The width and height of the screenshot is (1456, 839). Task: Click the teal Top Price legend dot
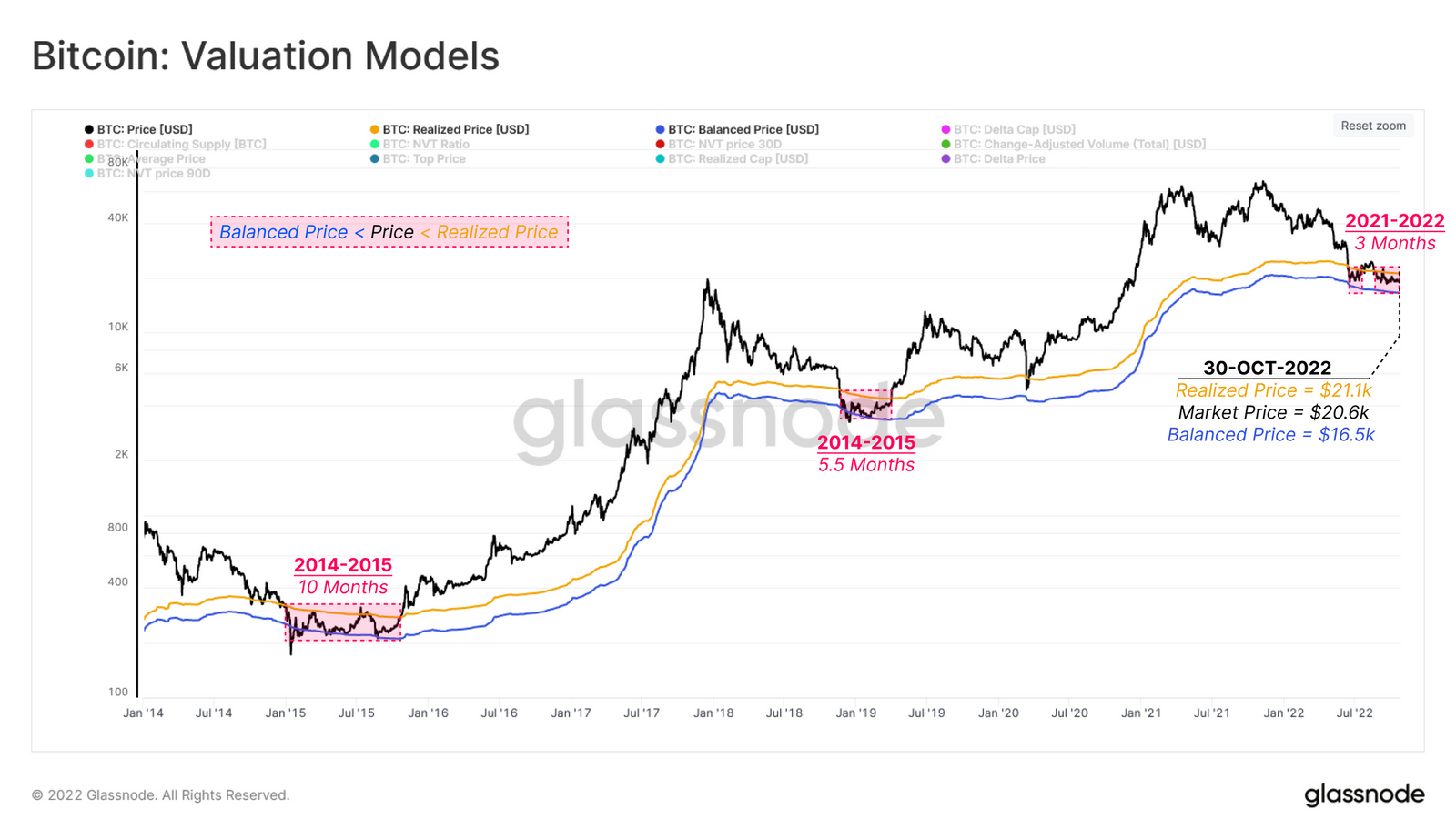tap(374, 158)
